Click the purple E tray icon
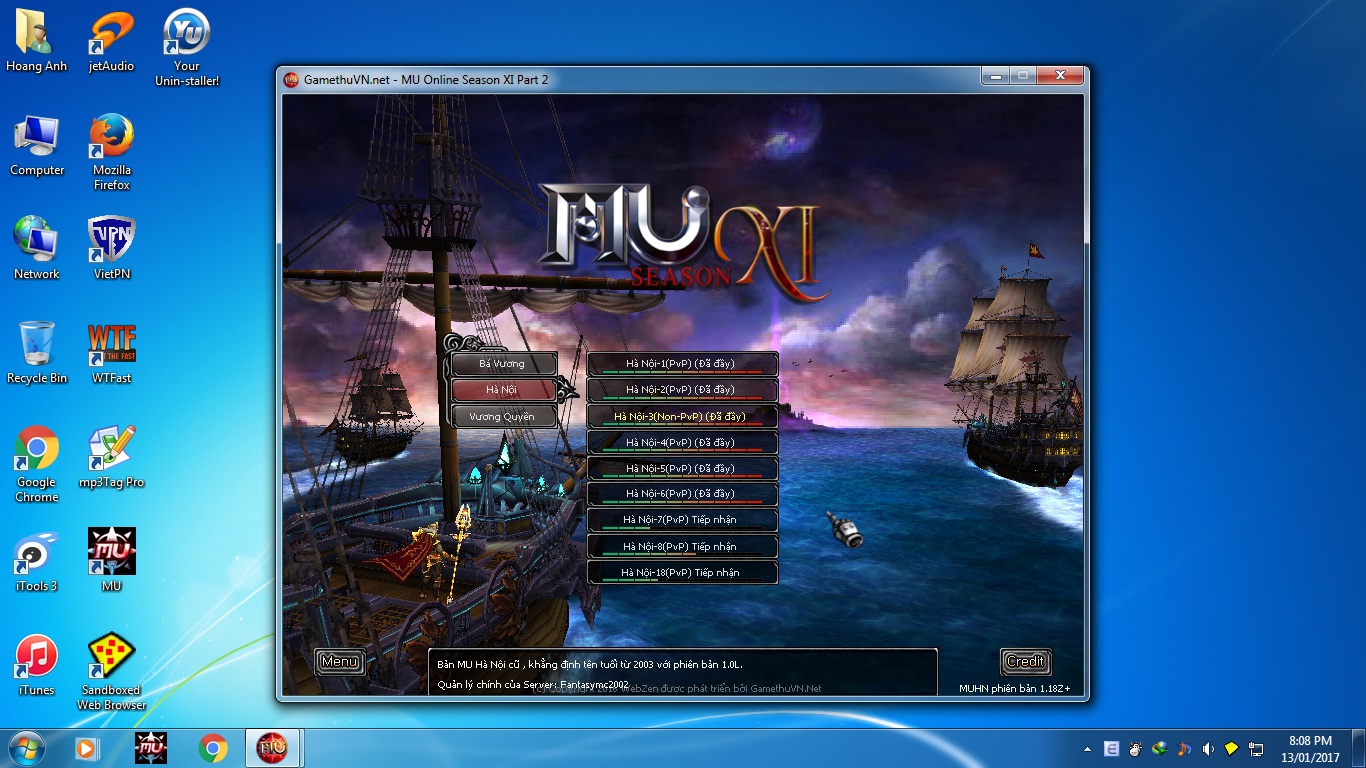Screen dimensions: 1366x768 (1111, 748)
